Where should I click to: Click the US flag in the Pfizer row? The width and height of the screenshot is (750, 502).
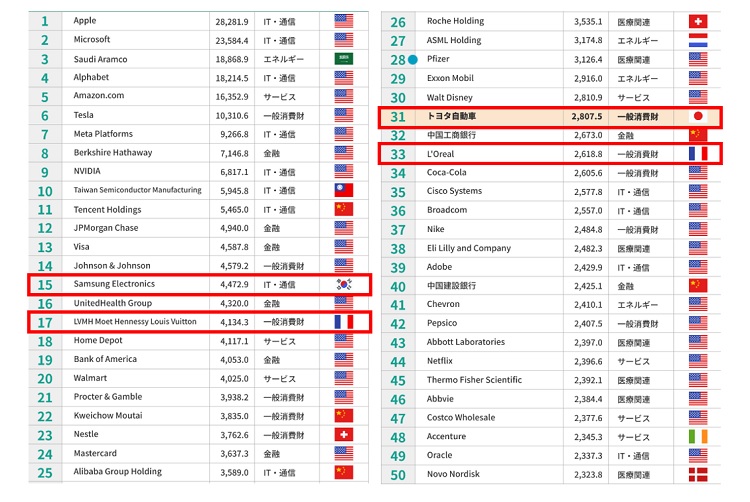(x=698, y=59)
